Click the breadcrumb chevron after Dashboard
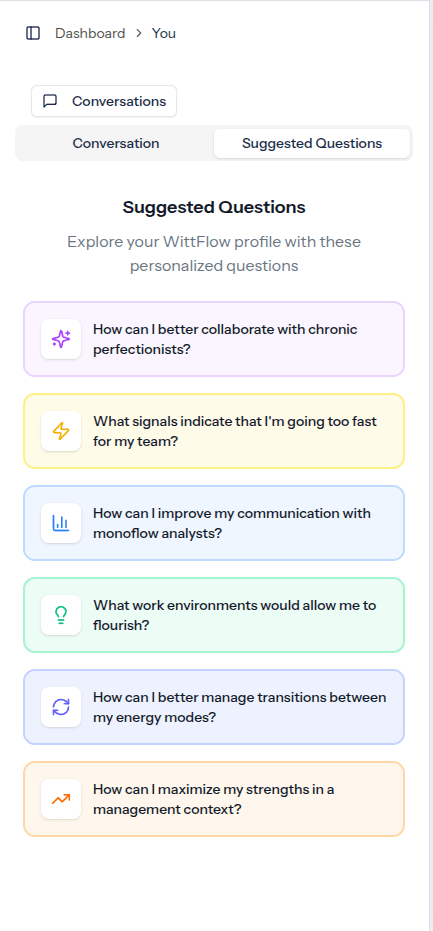Screen dimensions: 433x931 139,33
